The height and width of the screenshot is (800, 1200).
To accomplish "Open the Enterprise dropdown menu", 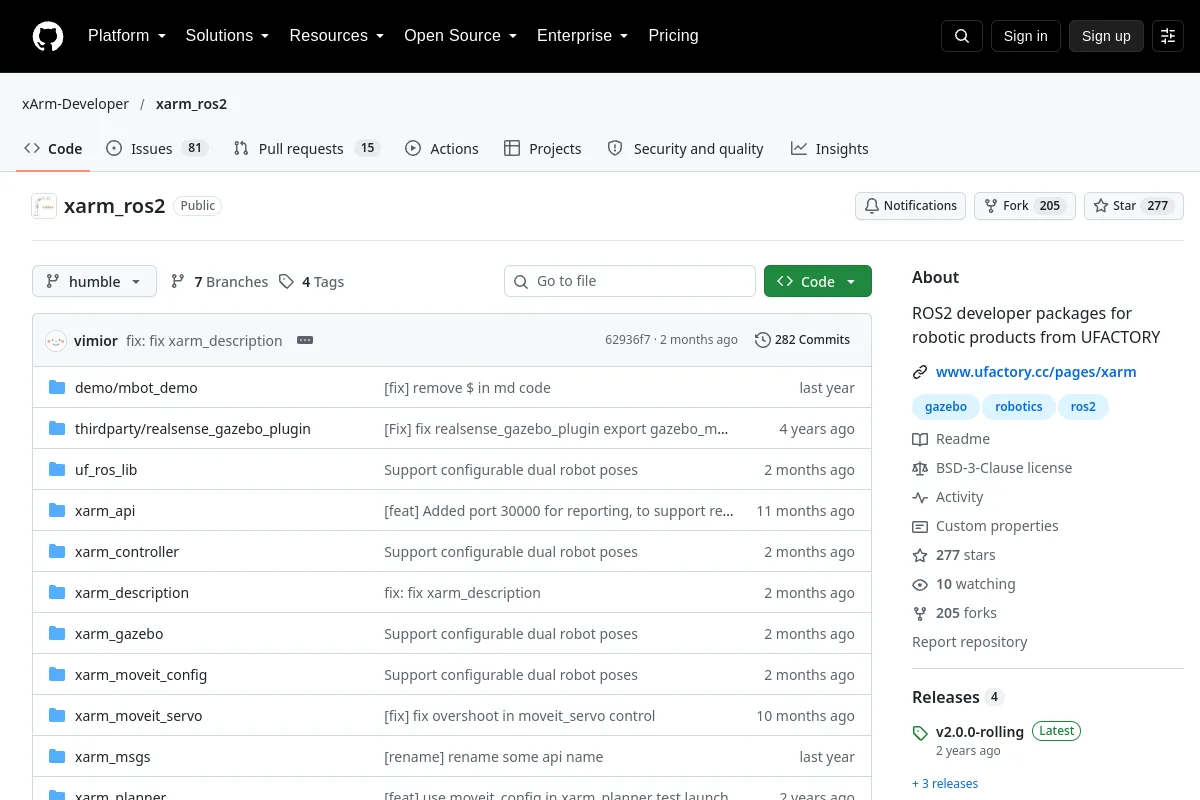I will pos(582,36).
